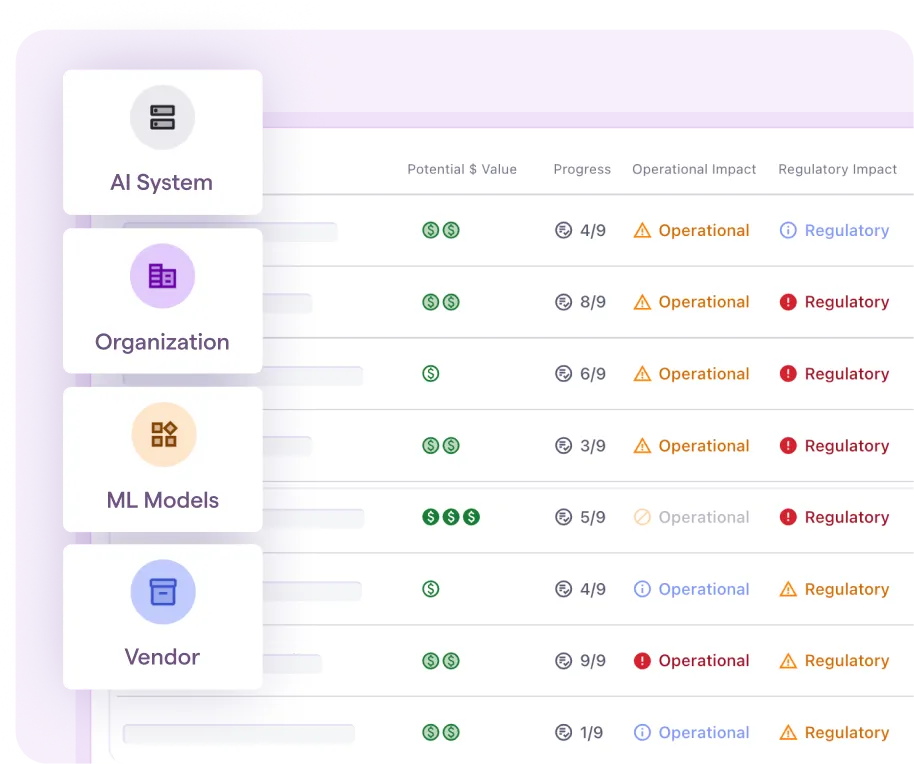Click the Progress column header
This screenshot has width=914, height=764.
pyautogui.click(x=582, y=169)
